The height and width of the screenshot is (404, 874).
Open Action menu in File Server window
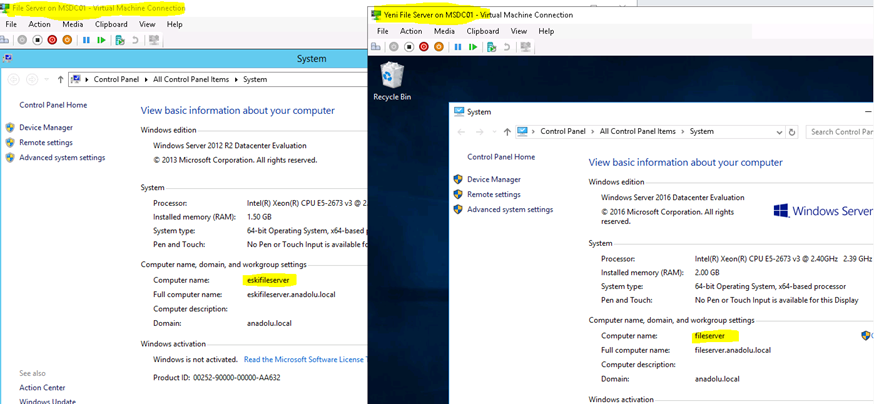tap(40, 25)
